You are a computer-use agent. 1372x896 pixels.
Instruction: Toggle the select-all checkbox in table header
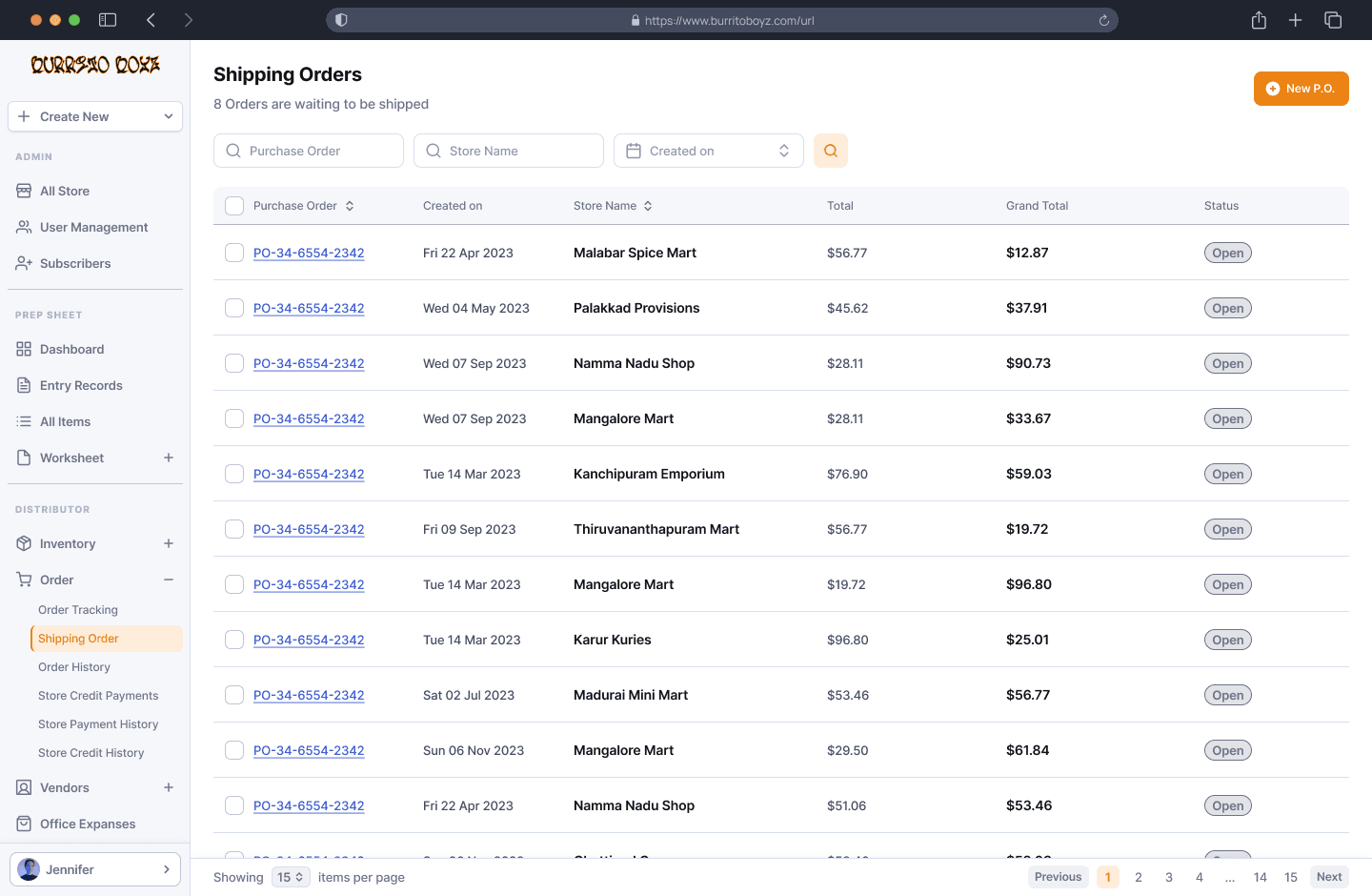tap(234, 206)
